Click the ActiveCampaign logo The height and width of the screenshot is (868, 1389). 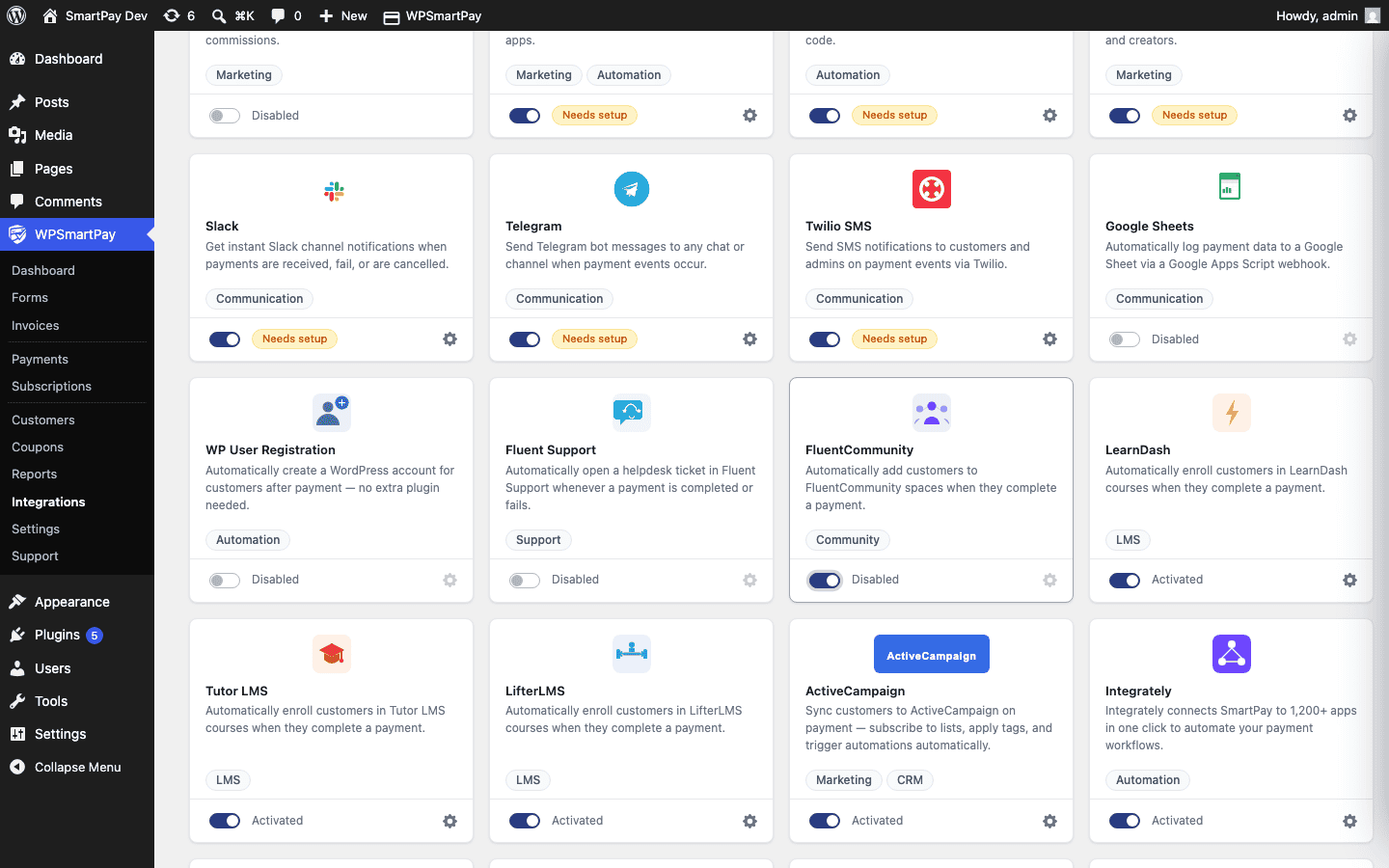pos(932,654)
